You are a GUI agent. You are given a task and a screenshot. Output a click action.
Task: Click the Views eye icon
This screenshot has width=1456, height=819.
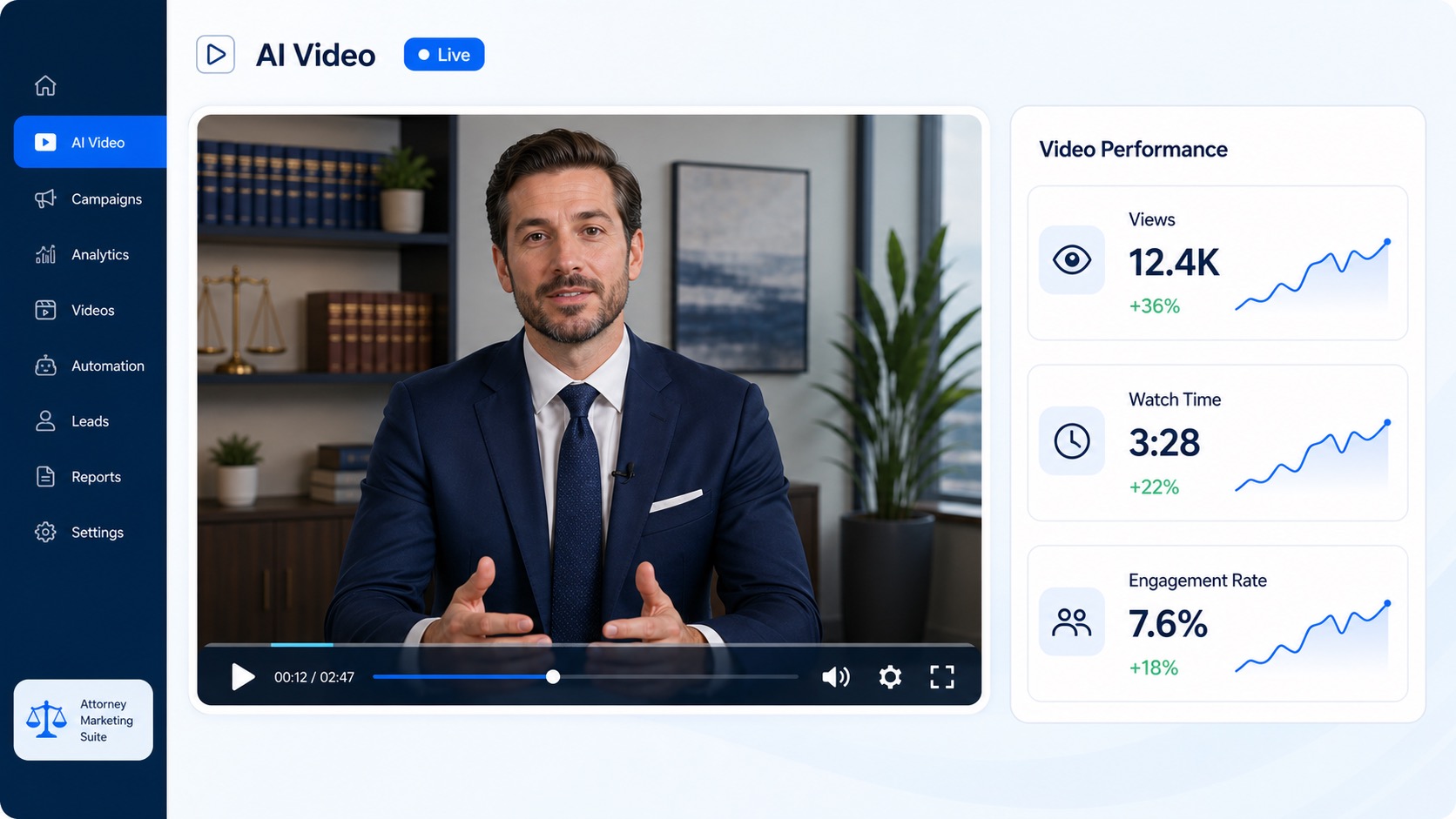(x=1072, y=259)
